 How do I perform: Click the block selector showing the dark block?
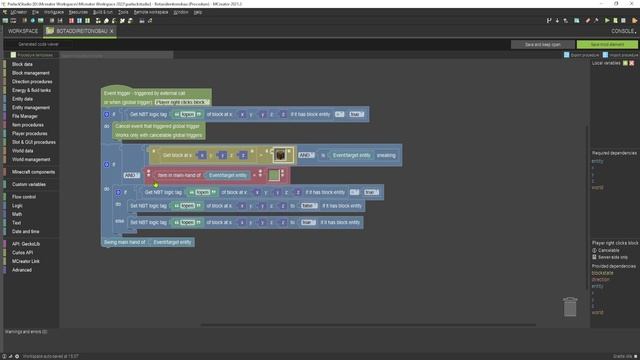280,155
